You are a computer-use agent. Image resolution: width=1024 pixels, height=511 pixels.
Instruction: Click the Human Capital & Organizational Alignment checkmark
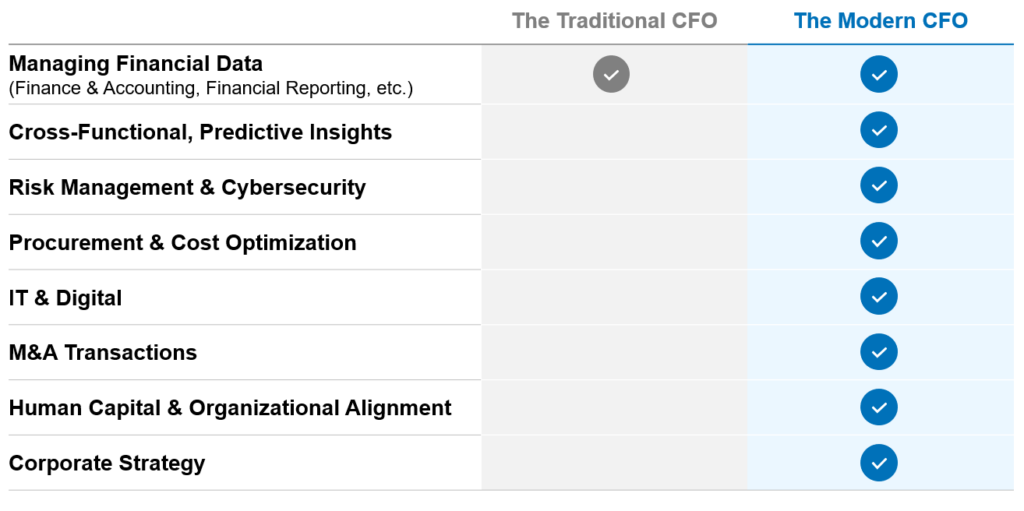click(x=878, y=407)
